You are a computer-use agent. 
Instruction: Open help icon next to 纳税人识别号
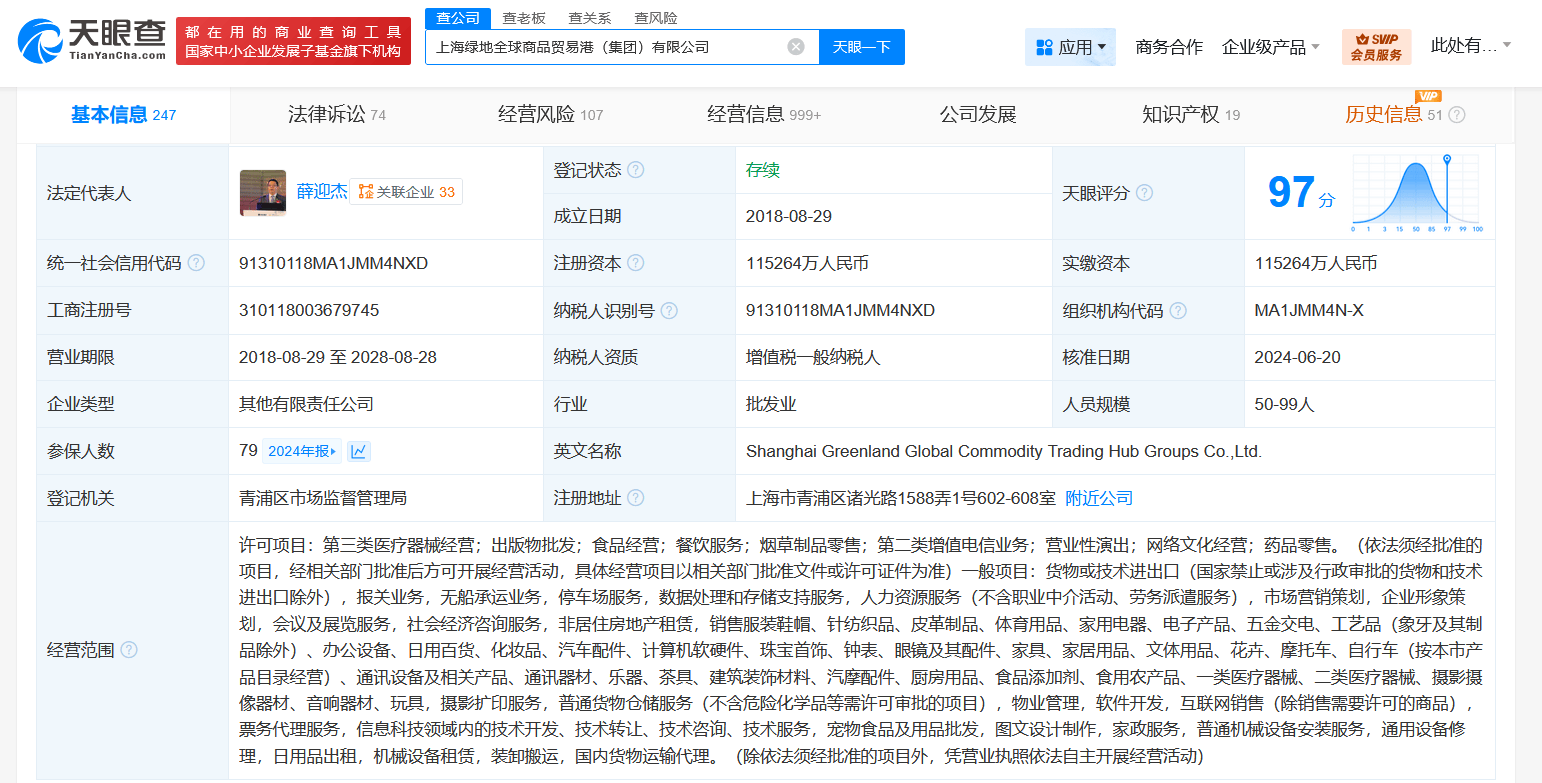click(669, 311)
